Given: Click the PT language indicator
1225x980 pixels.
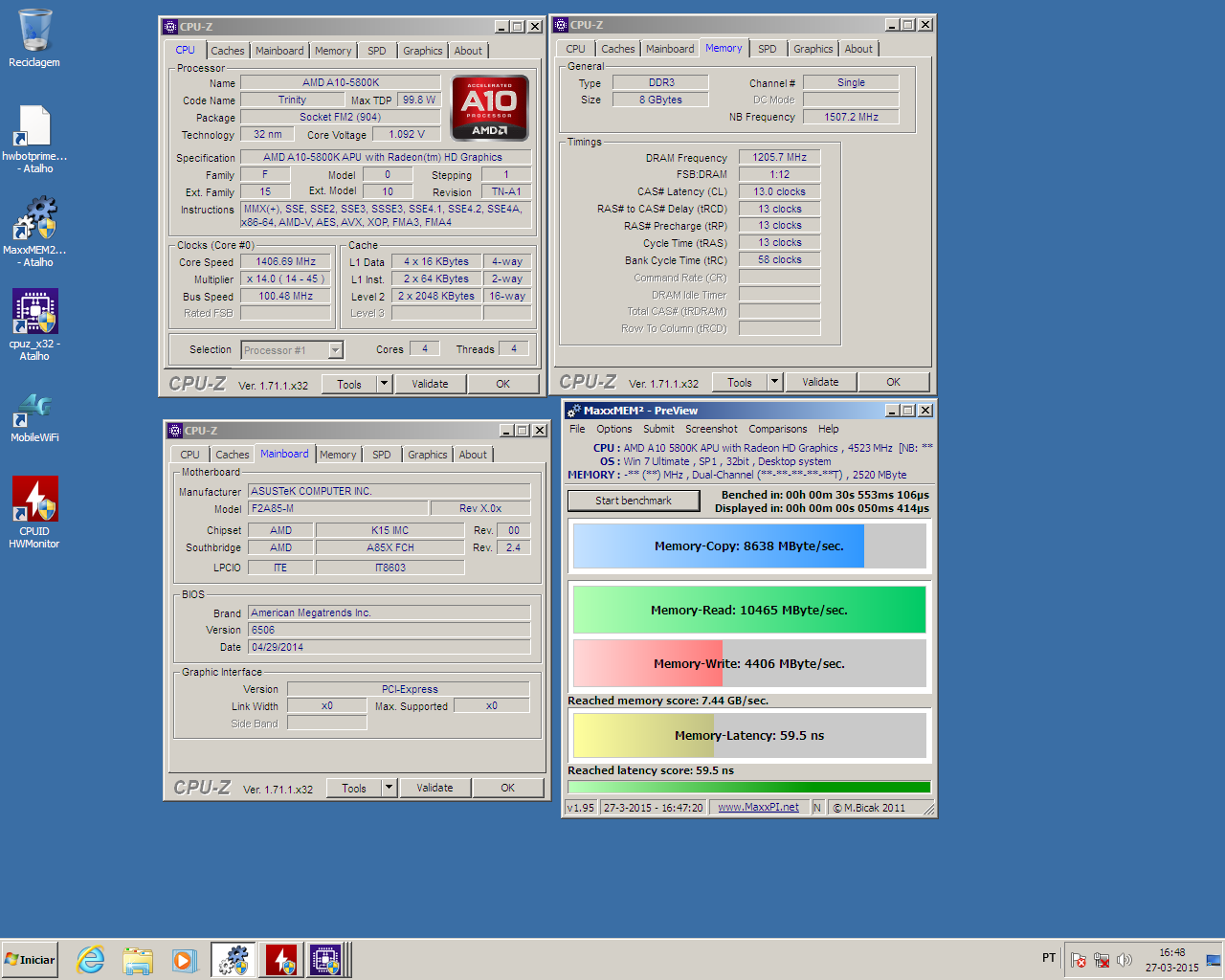Looking at the screenshot, I should pos(1049,958).
